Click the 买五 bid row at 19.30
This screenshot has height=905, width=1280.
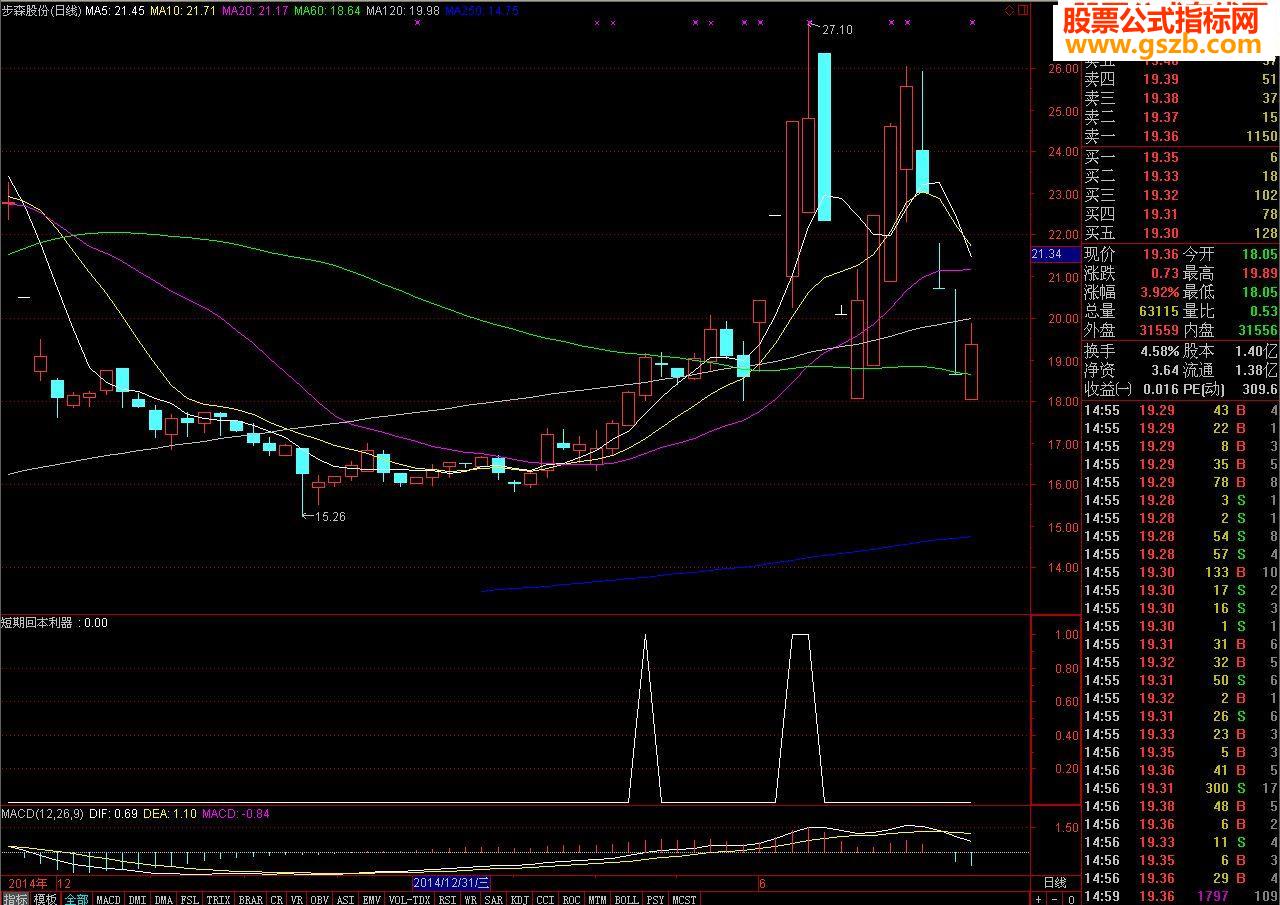[1181, 233]
